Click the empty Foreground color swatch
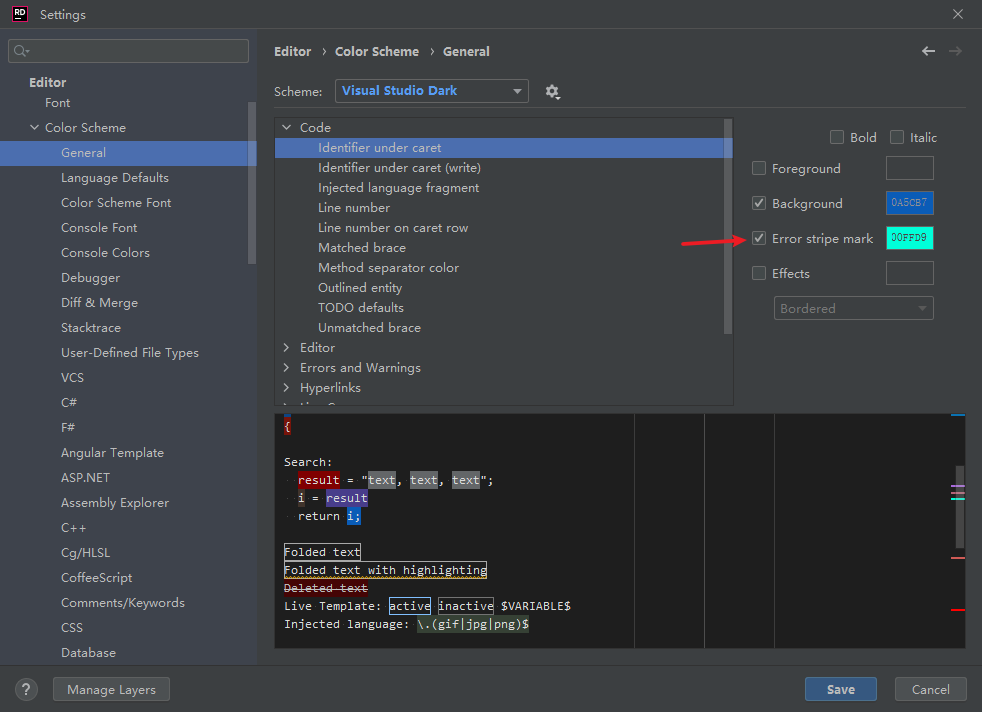This screenshot has width=982, height=712. pos(909,168)
